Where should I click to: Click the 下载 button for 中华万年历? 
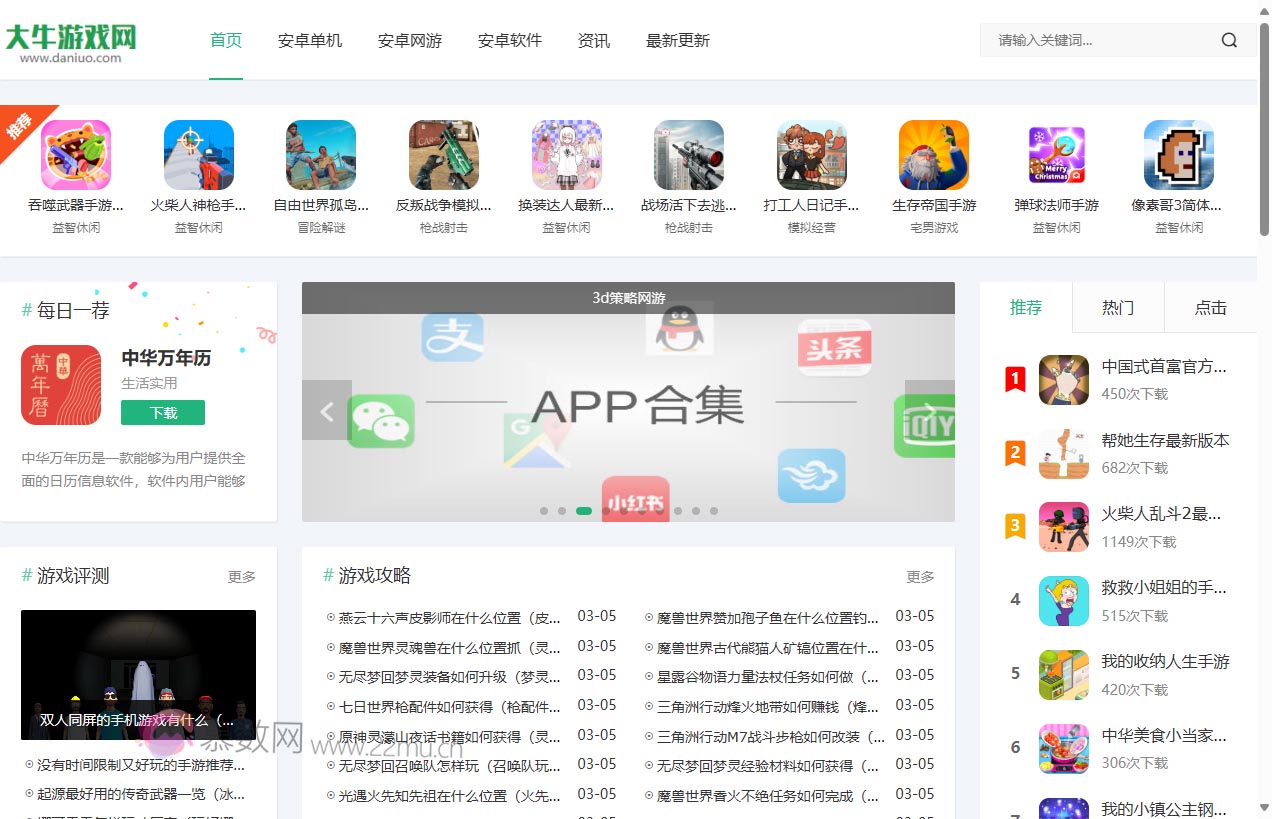click(162, 412)
